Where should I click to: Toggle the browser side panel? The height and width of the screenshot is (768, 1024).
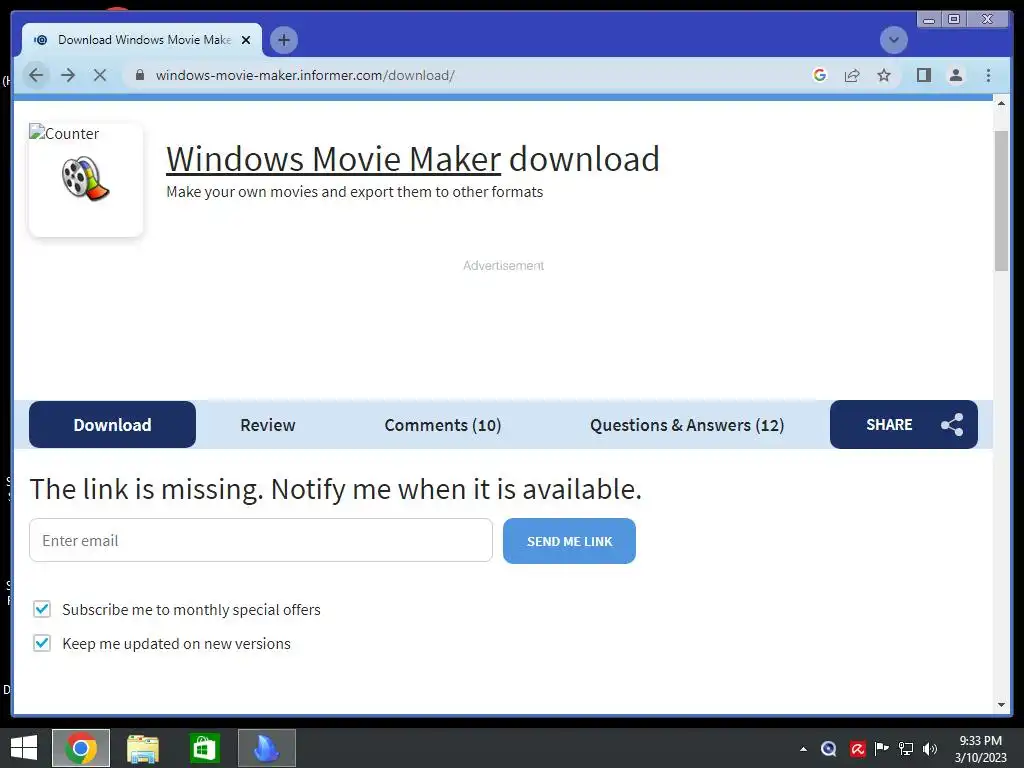pos(923,75)
